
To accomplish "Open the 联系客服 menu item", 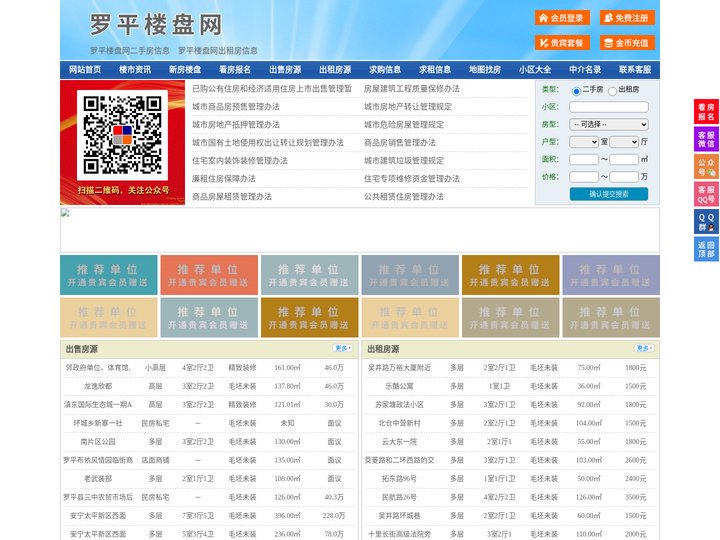I will pos(635,70).
